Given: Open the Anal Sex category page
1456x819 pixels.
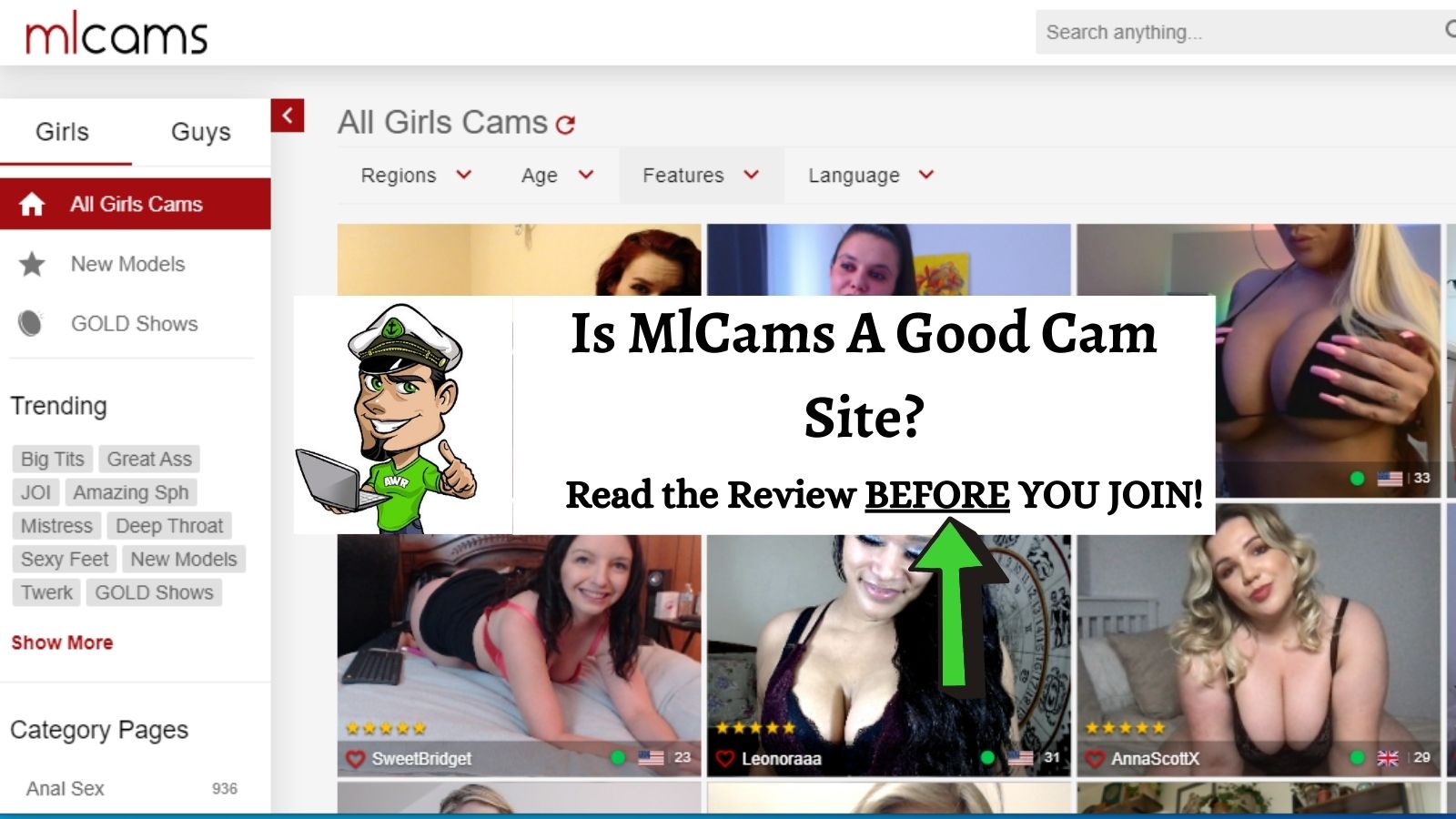Looking at the screenshot, I should [66, 788].
